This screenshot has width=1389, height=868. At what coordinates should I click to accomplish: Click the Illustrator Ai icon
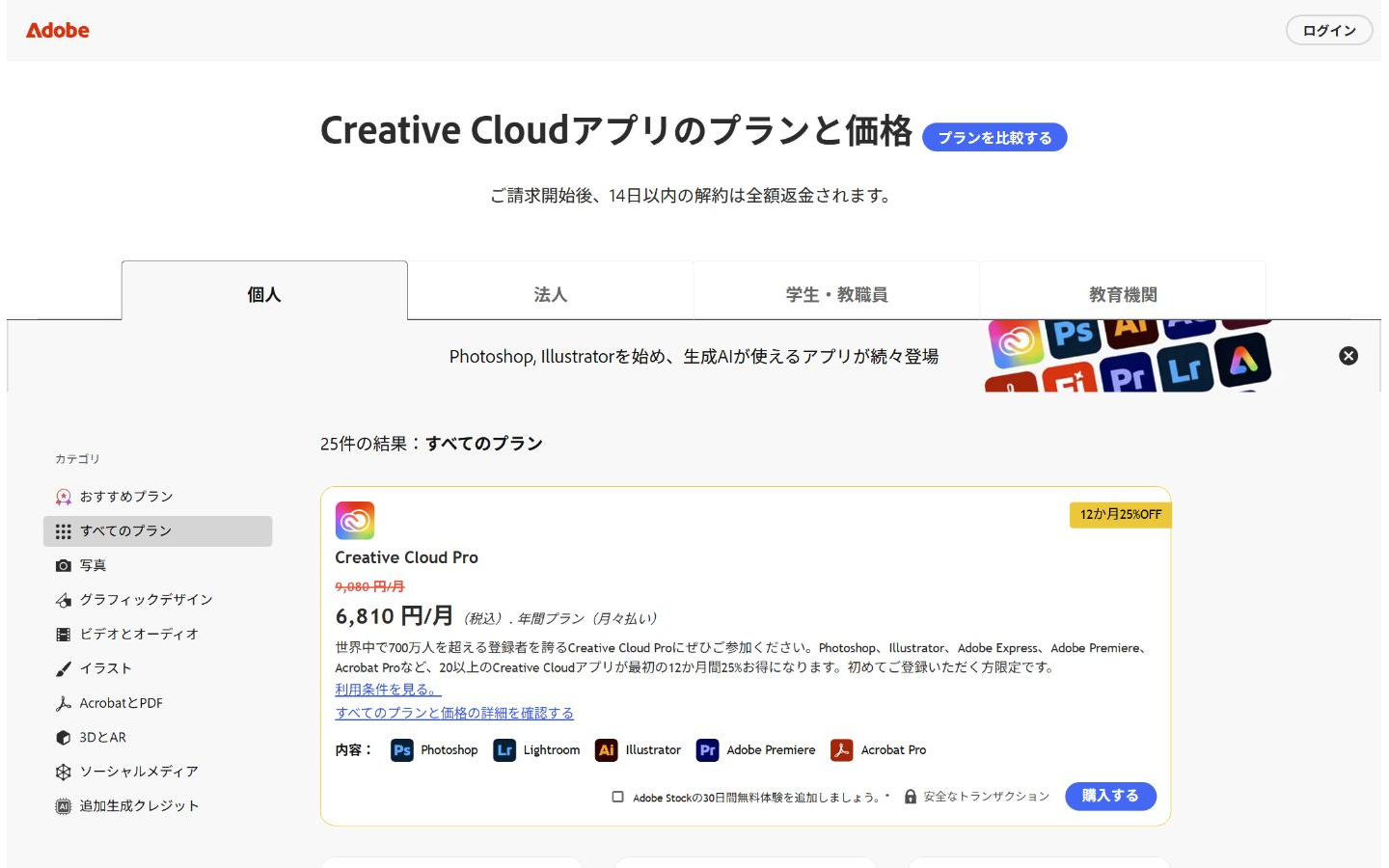(x=607, y=750)
